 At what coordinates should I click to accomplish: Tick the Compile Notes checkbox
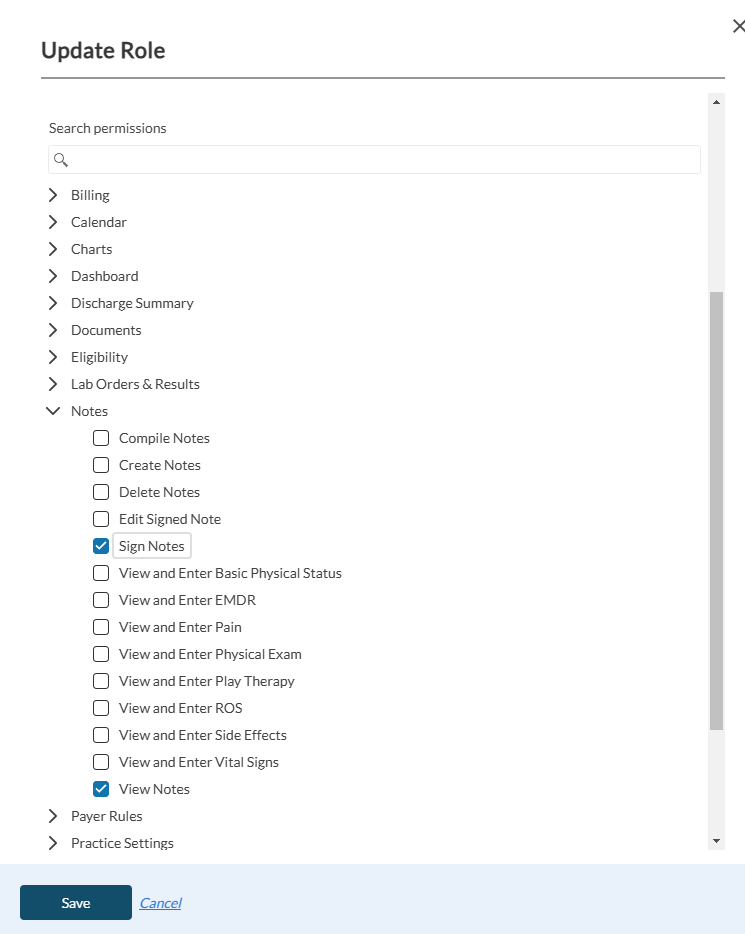pyautogui.click(x=101, y=438)
